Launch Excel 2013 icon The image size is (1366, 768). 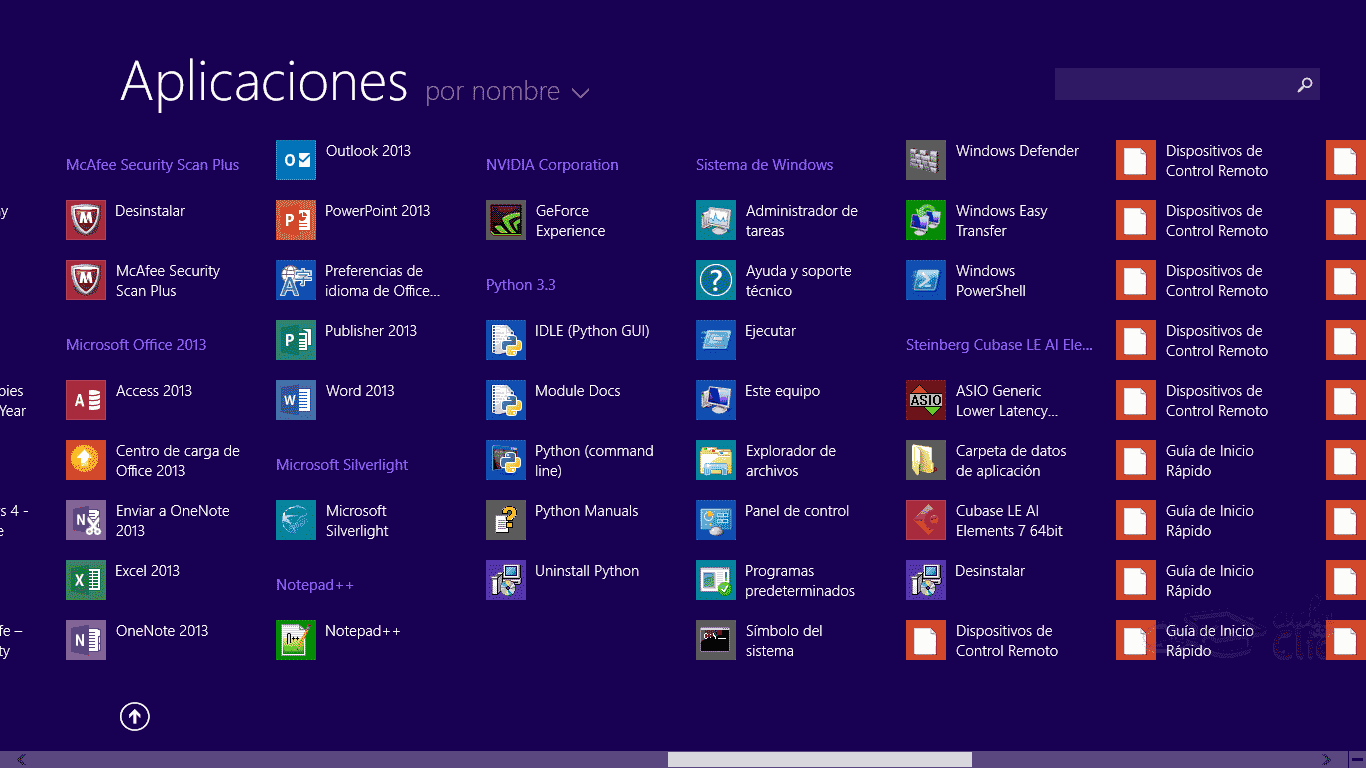86,580
